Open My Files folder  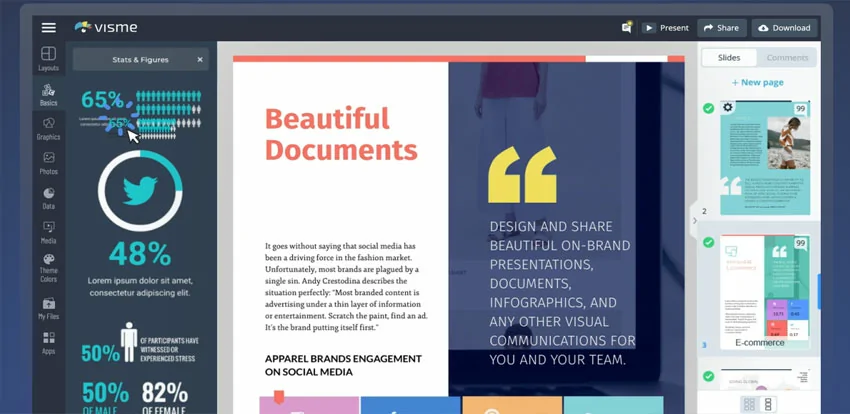pyautogui.click(x=48, y=308)
